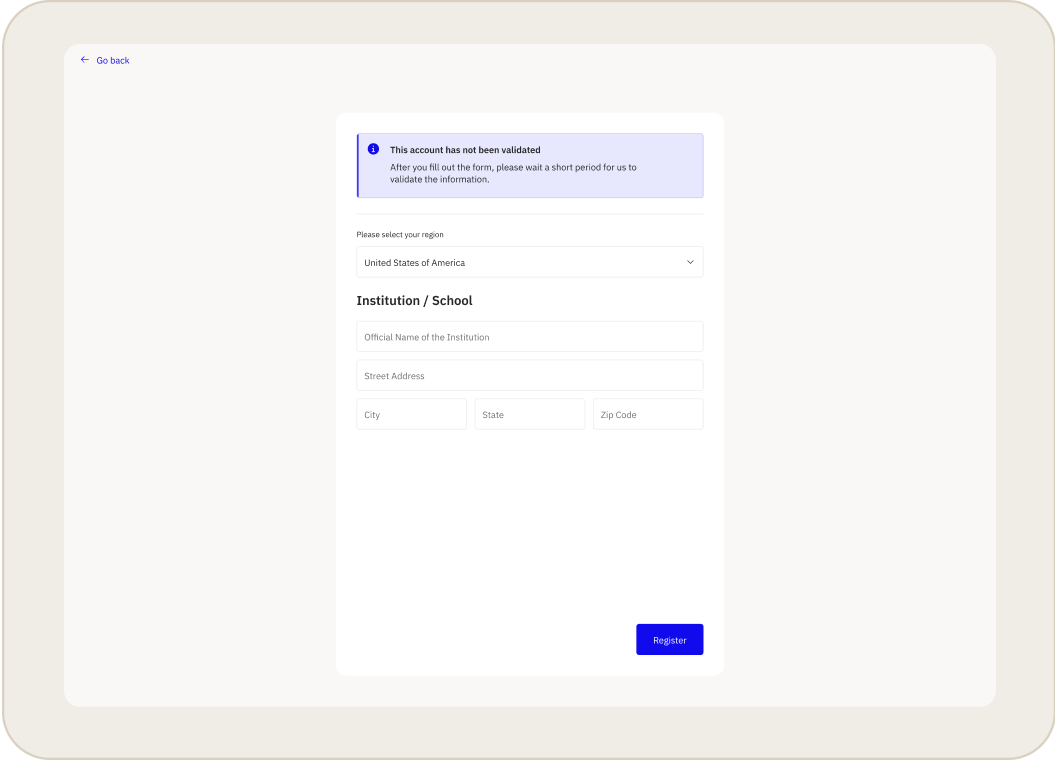Screen dimensions: 1055x760
Task: Select United States of America region field
Action: [529, 262]
